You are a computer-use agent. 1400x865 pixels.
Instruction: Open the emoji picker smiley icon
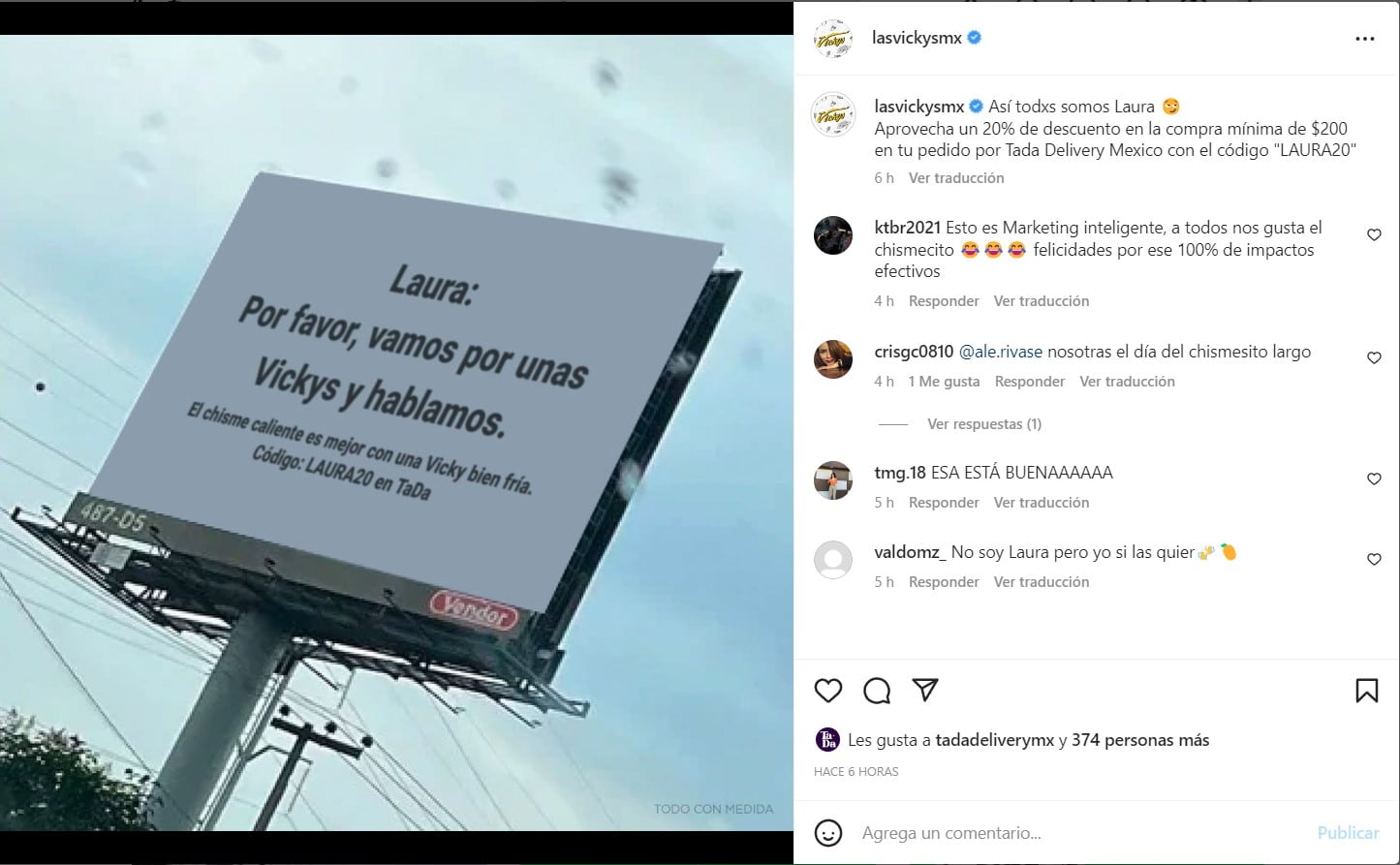pyautogui.click(x=828, y=833)
